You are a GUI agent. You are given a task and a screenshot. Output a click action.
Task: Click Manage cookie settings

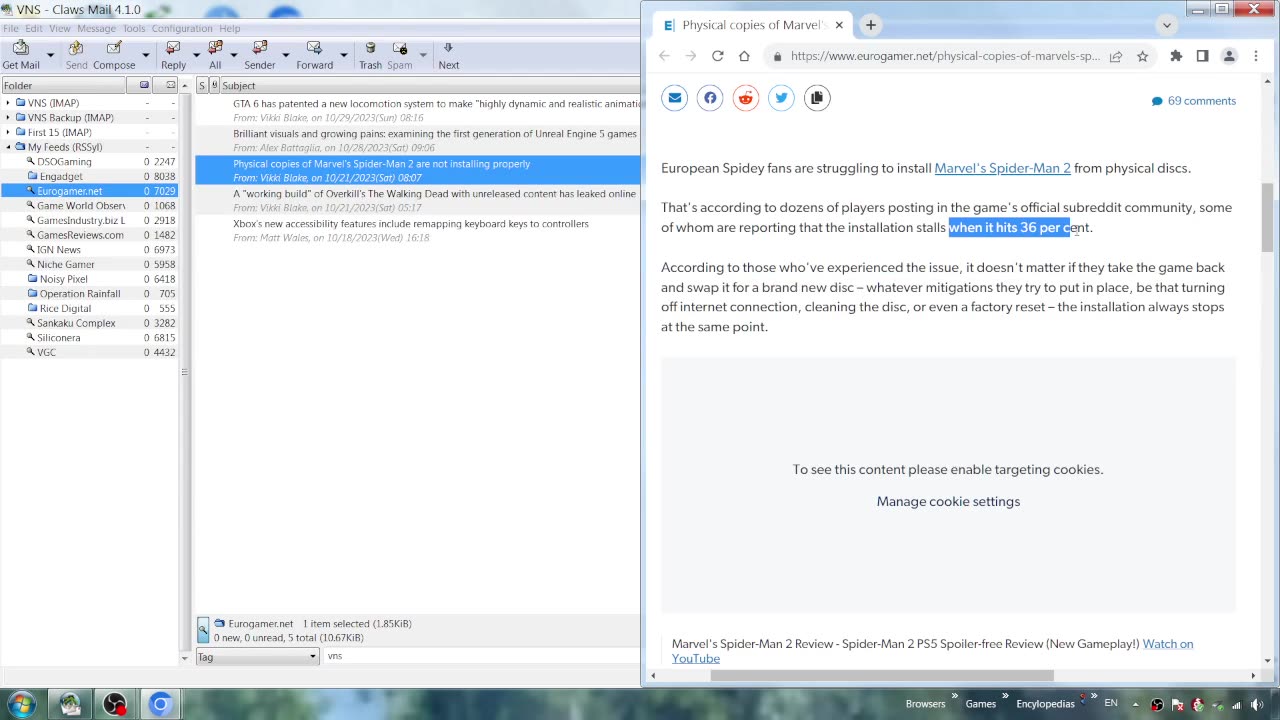tap(948, 502)
